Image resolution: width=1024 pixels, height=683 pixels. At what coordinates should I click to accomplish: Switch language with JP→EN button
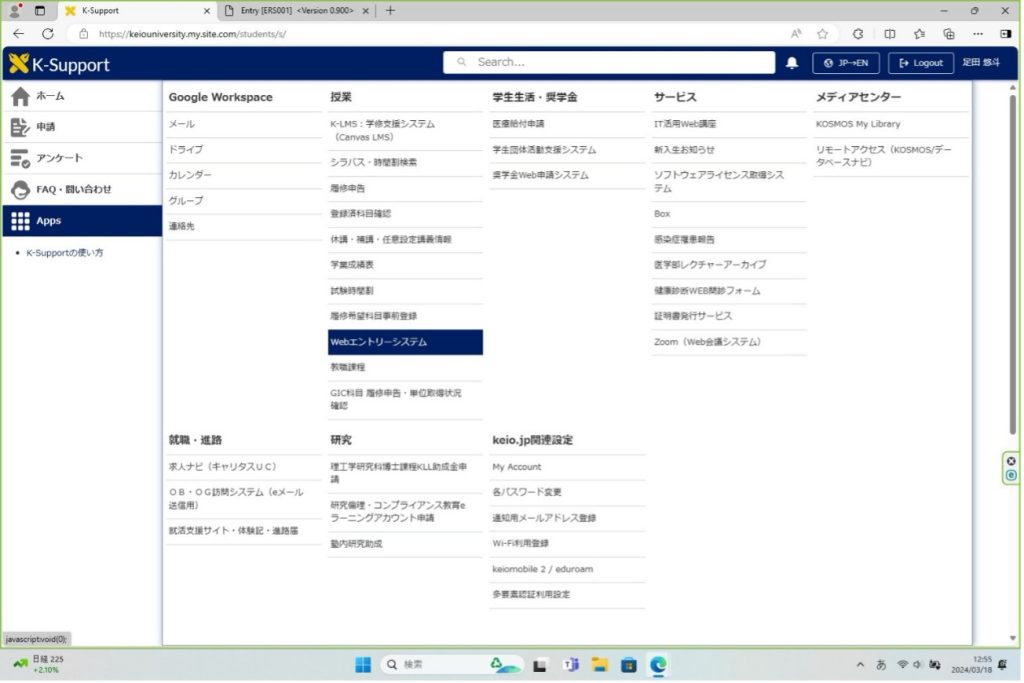tap(846, 63)
